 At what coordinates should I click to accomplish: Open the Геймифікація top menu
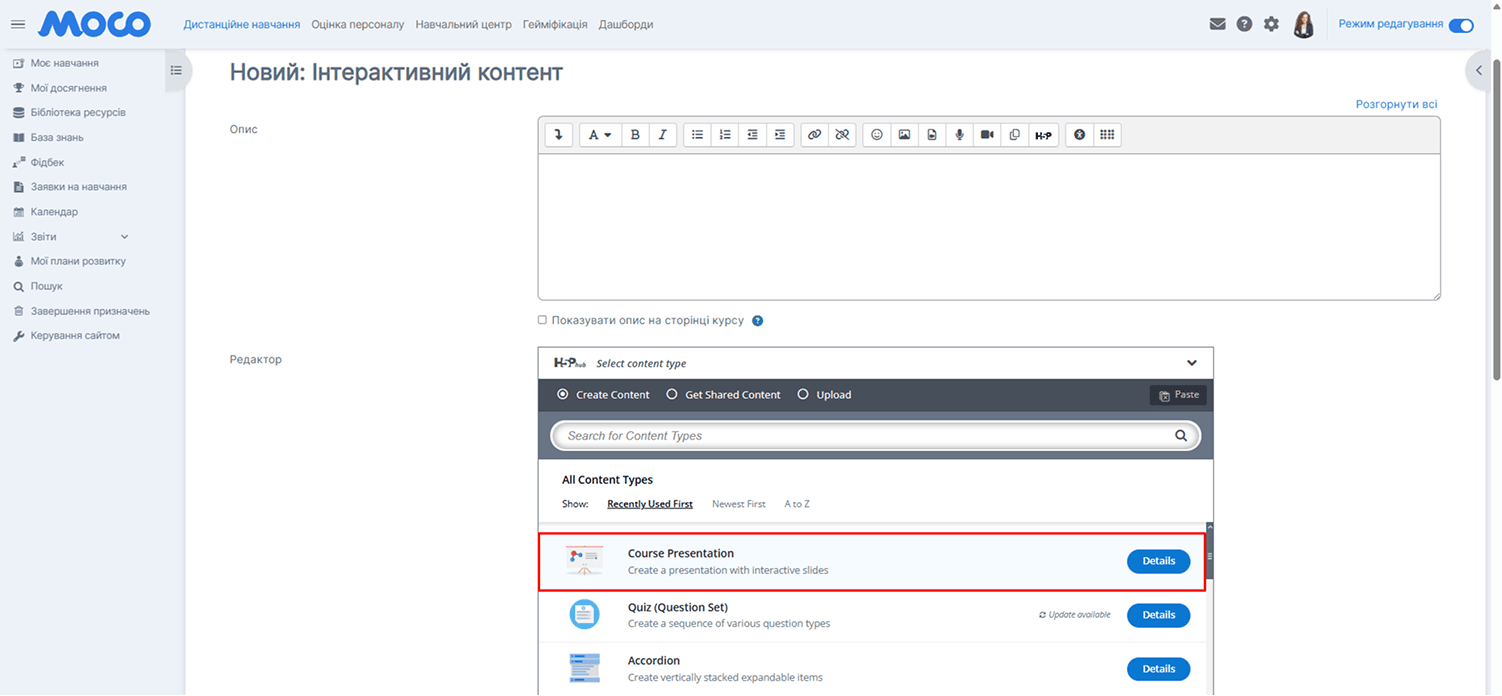555,24
